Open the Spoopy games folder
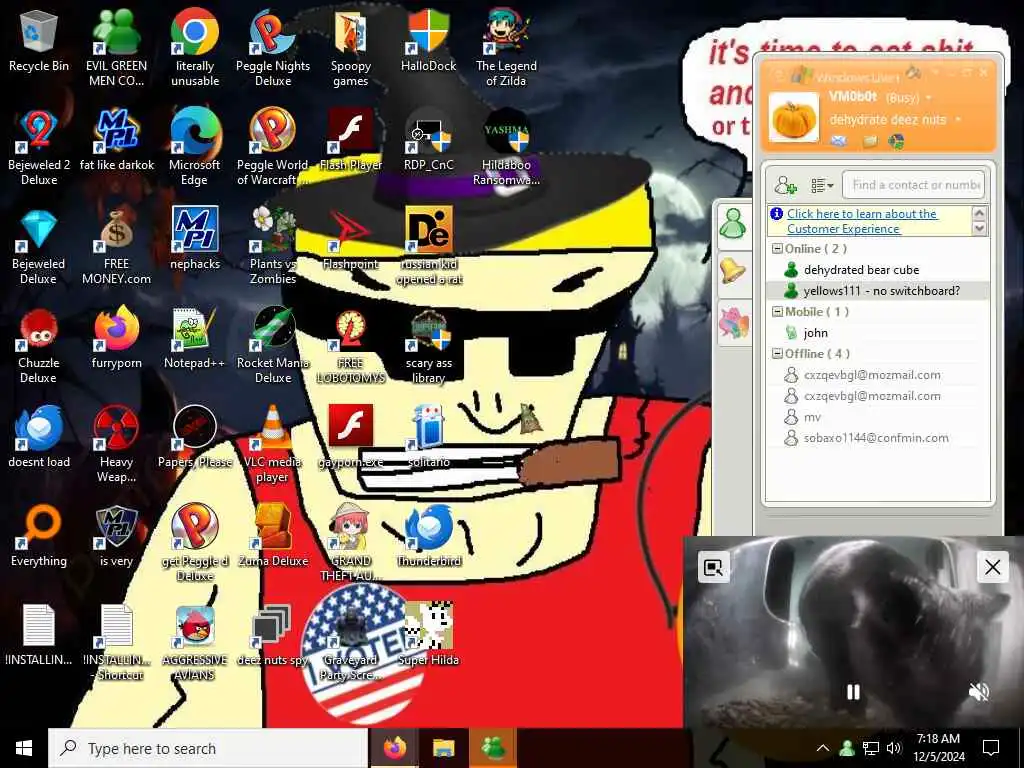This screenshot has width=1024, height=768. [x=351, y=47]
